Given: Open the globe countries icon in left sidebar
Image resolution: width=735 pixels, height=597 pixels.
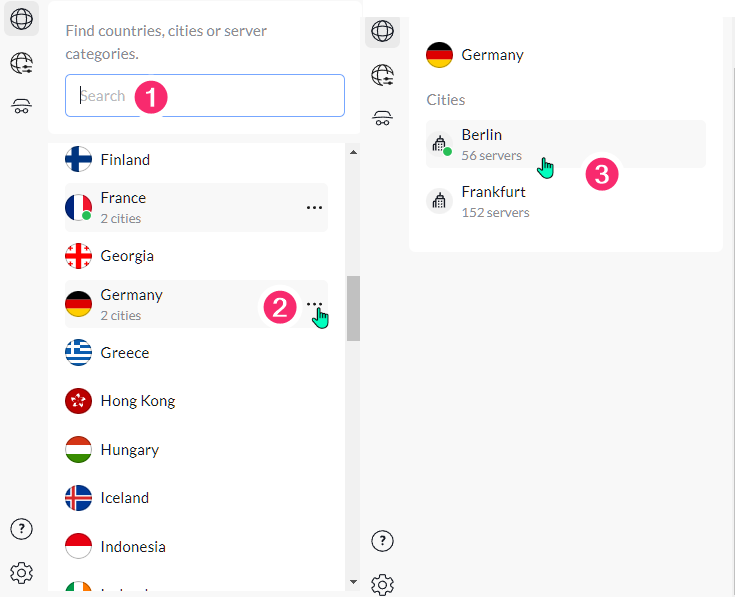Looking at the screenshot, I should (22, 19).
